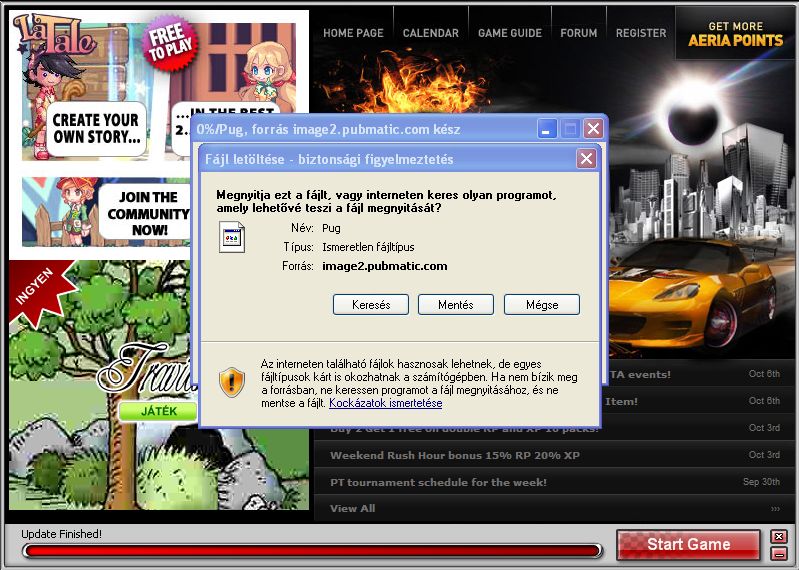Close the 0%/Pug download progress window
799x570 pixels.
pos(593,128)
